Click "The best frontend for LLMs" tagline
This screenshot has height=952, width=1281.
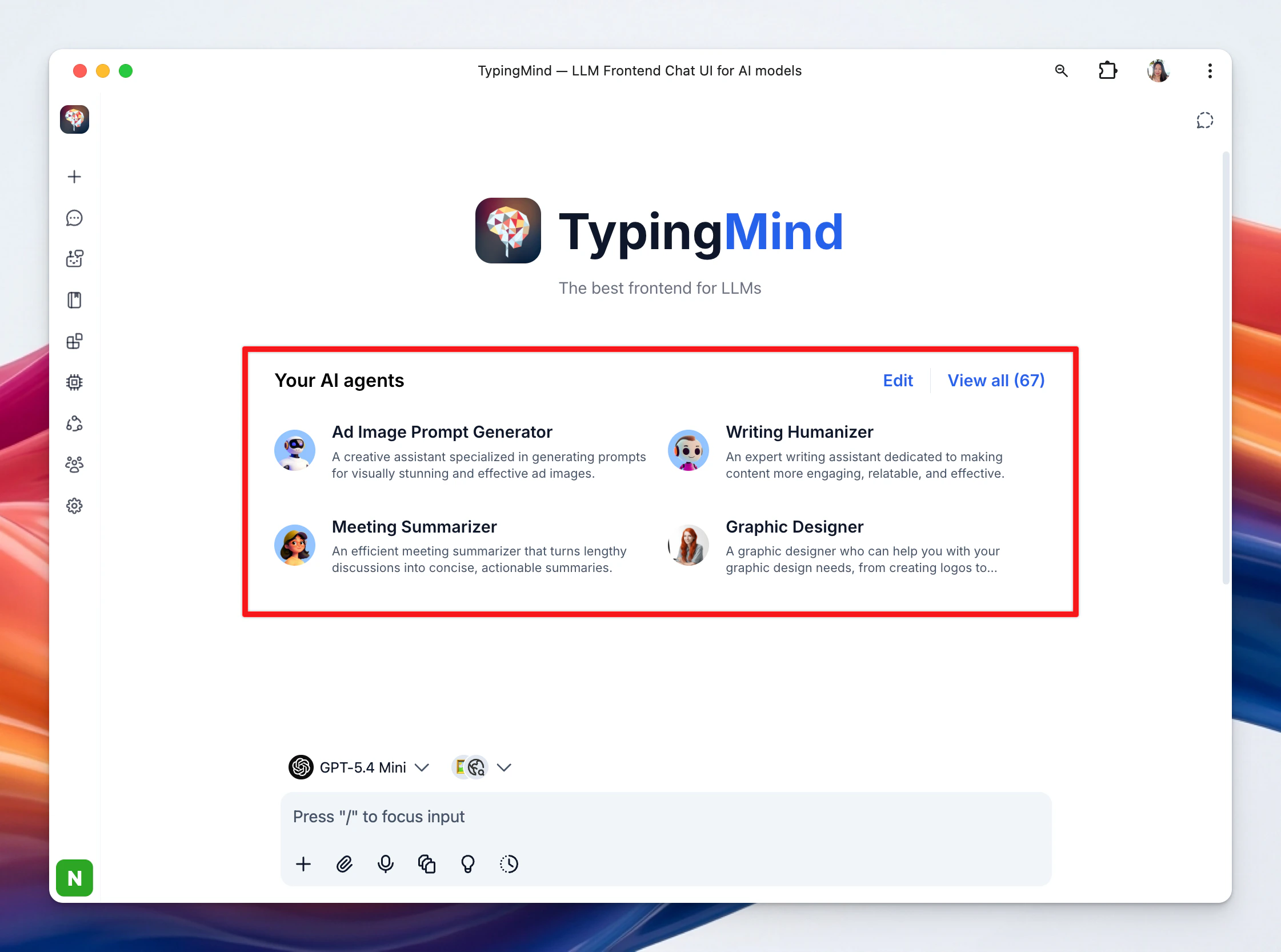pos(660,288)
